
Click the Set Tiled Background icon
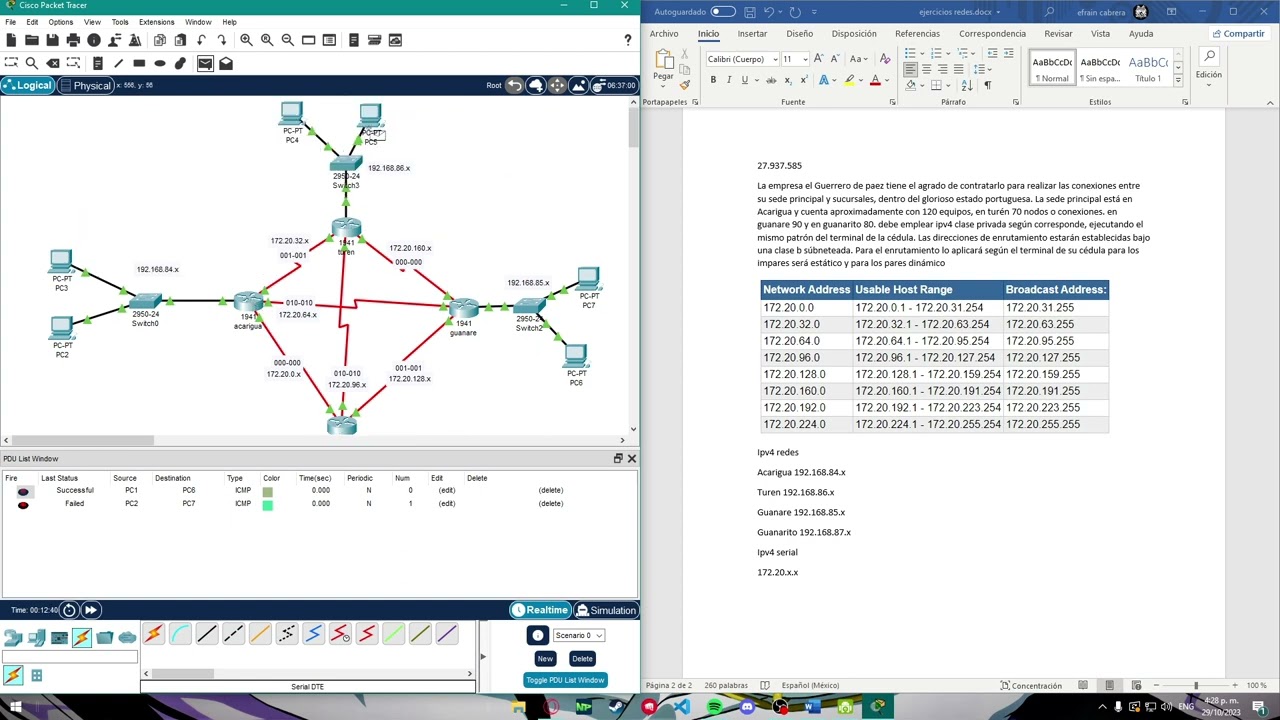(578, 85)
